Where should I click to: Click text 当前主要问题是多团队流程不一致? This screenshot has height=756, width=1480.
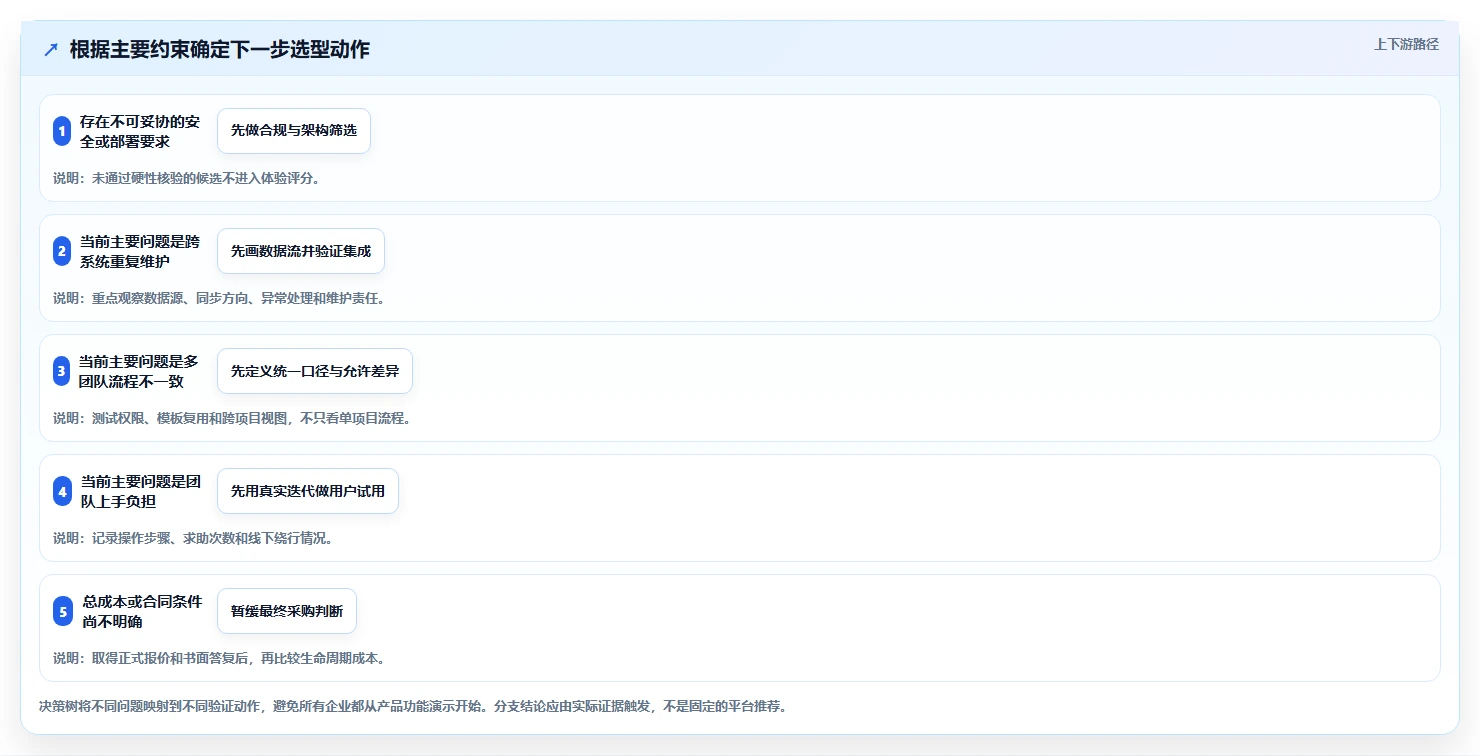140,371
